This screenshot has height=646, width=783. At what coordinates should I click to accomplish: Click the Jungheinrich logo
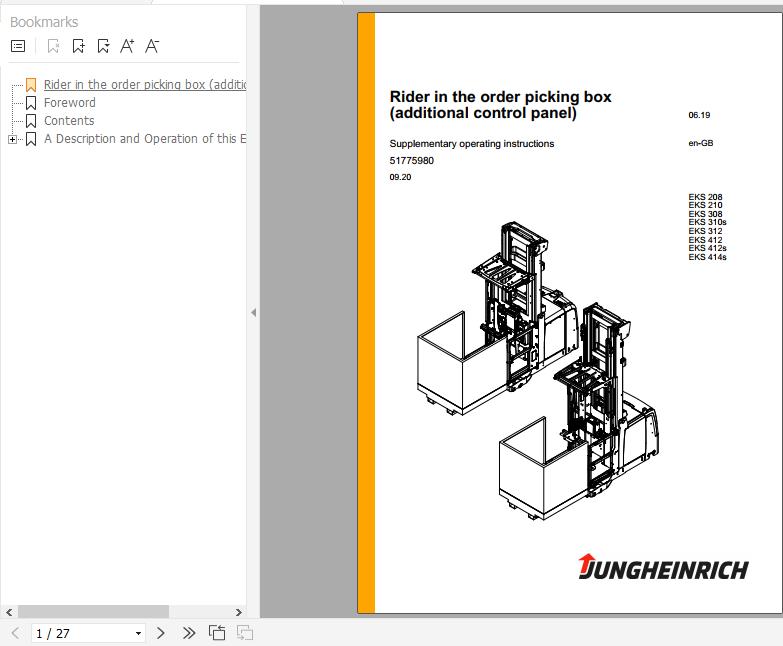(x=663, y=568)
